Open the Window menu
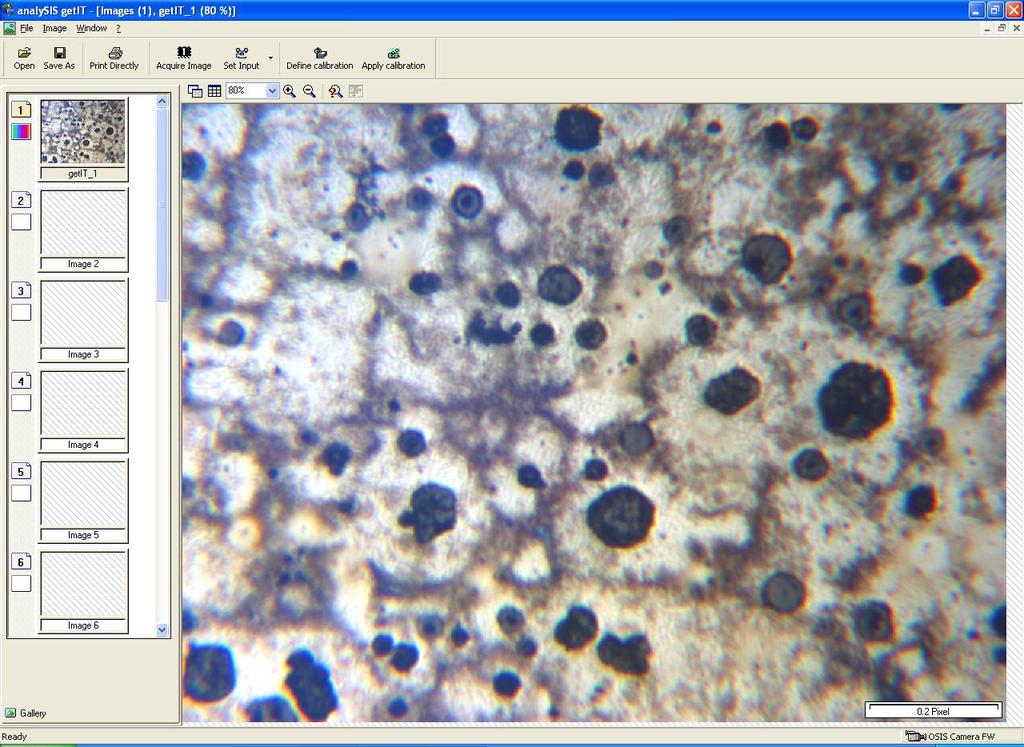 [91, 28]
